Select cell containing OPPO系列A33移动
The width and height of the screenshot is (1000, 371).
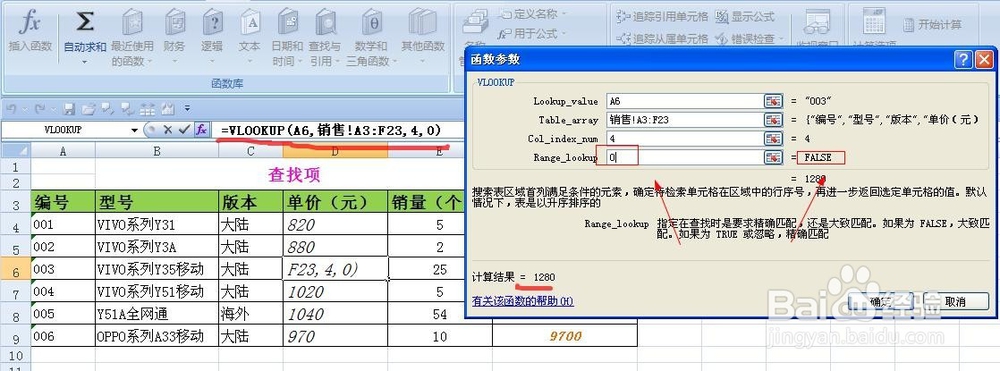157,336
